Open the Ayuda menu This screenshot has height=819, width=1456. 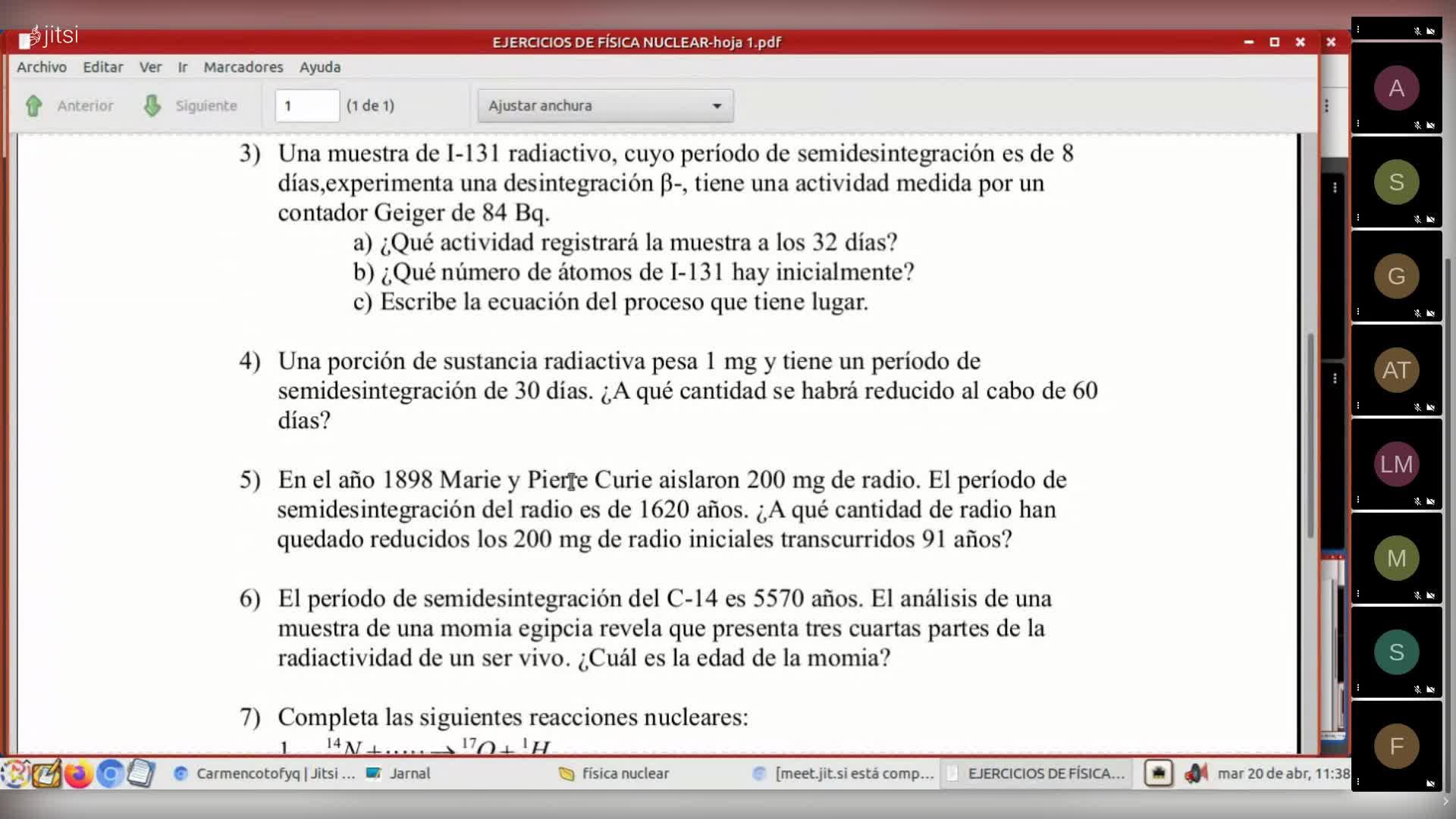click(319, 67)
